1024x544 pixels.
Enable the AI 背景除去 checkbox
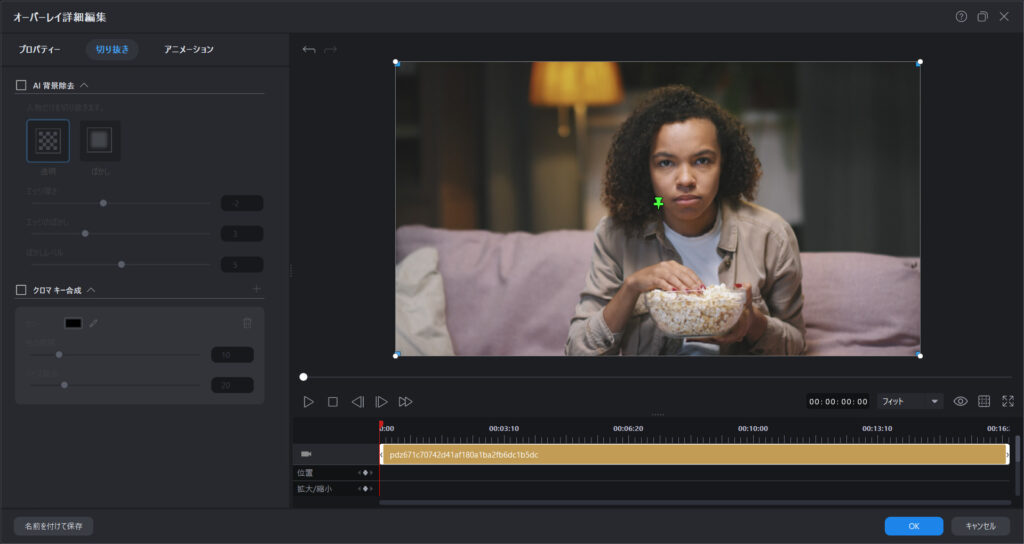21,86
